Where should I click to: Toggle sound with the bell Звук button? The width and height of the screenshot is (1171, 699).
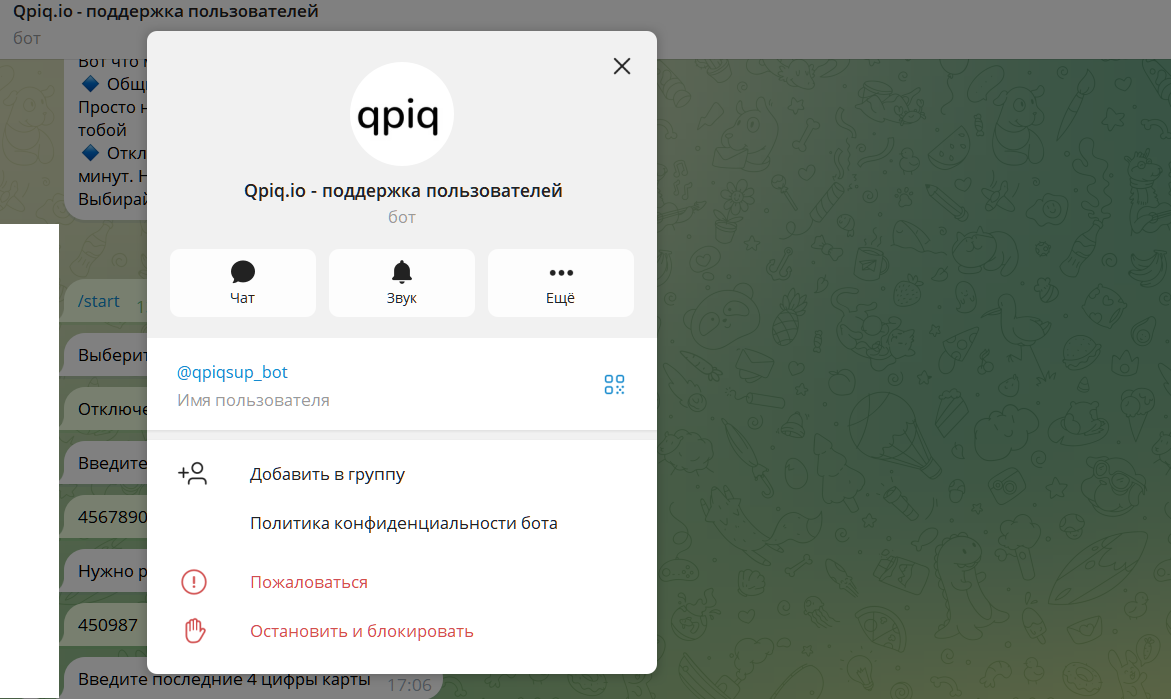(402, 283)
